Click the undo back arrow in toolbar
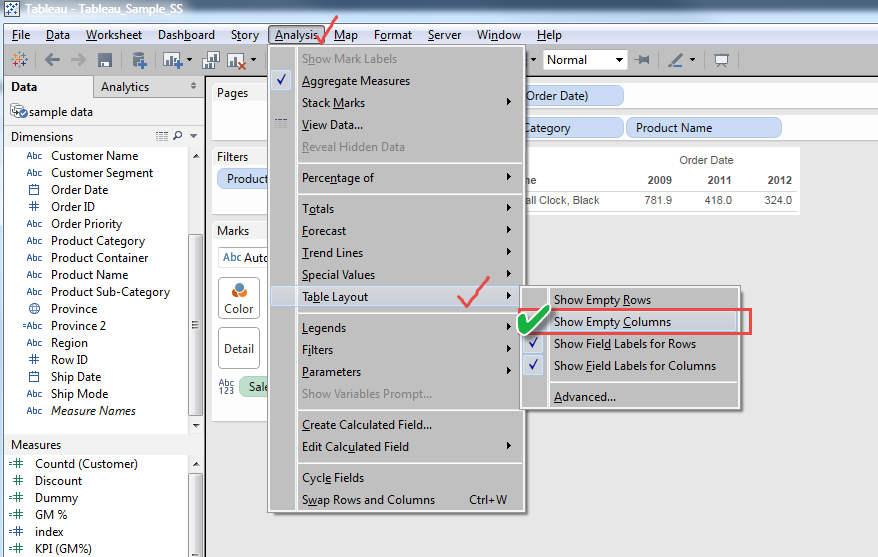This screenshot has height=557, width=878. click(52, 59)
